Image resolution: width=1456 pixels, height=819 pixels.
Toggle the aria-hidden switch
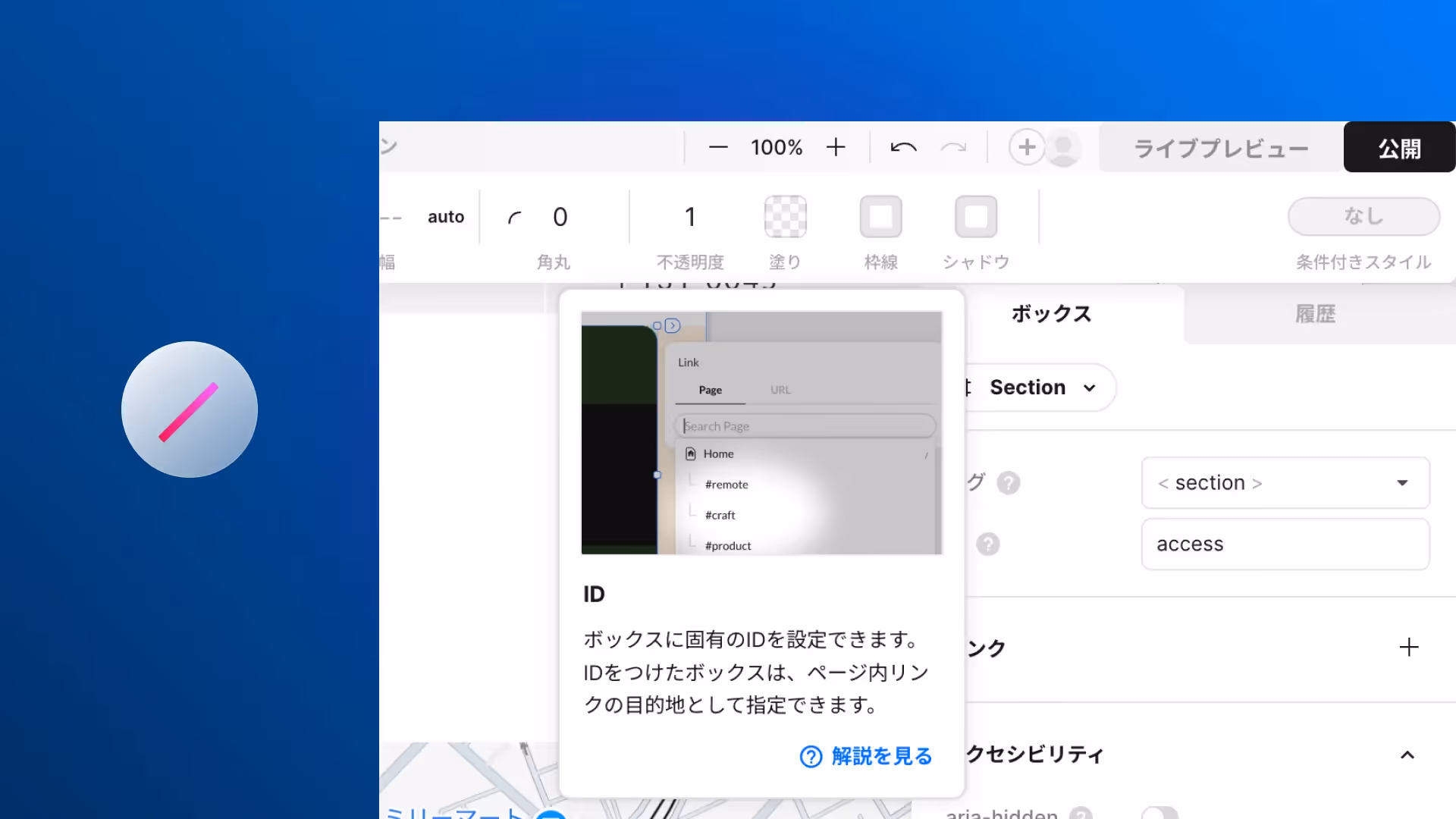pyautogui.click(x=1160, y=813)
